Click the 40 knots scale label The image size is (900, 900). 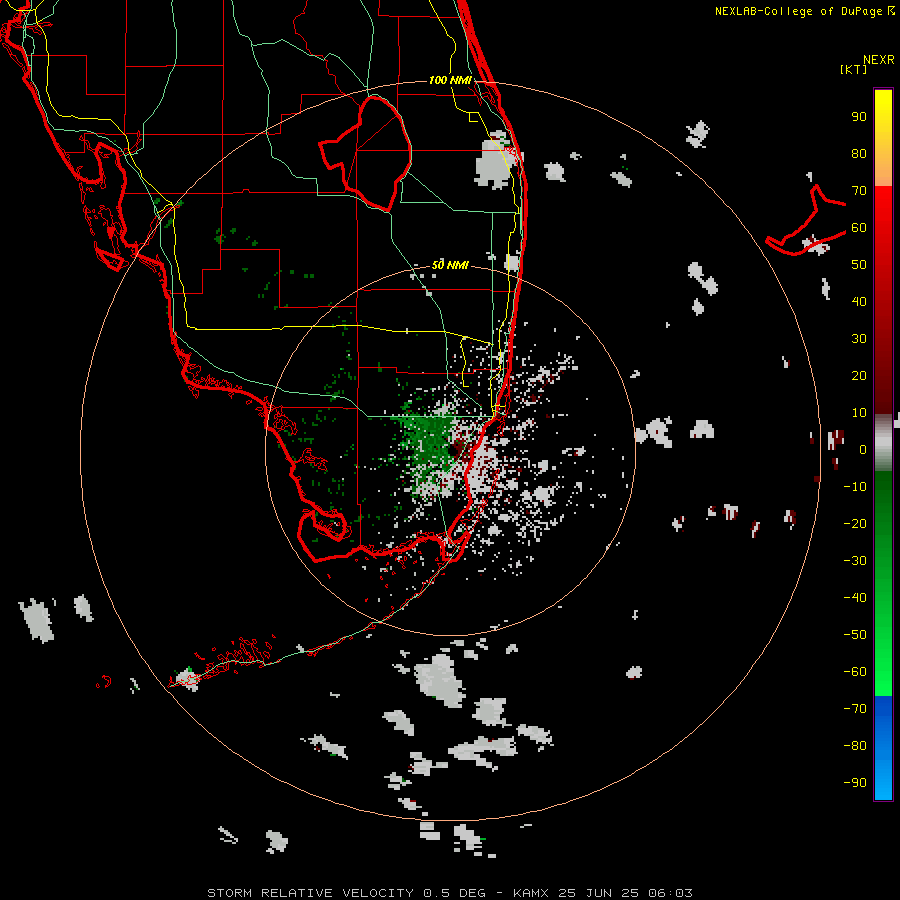[859, 301]
